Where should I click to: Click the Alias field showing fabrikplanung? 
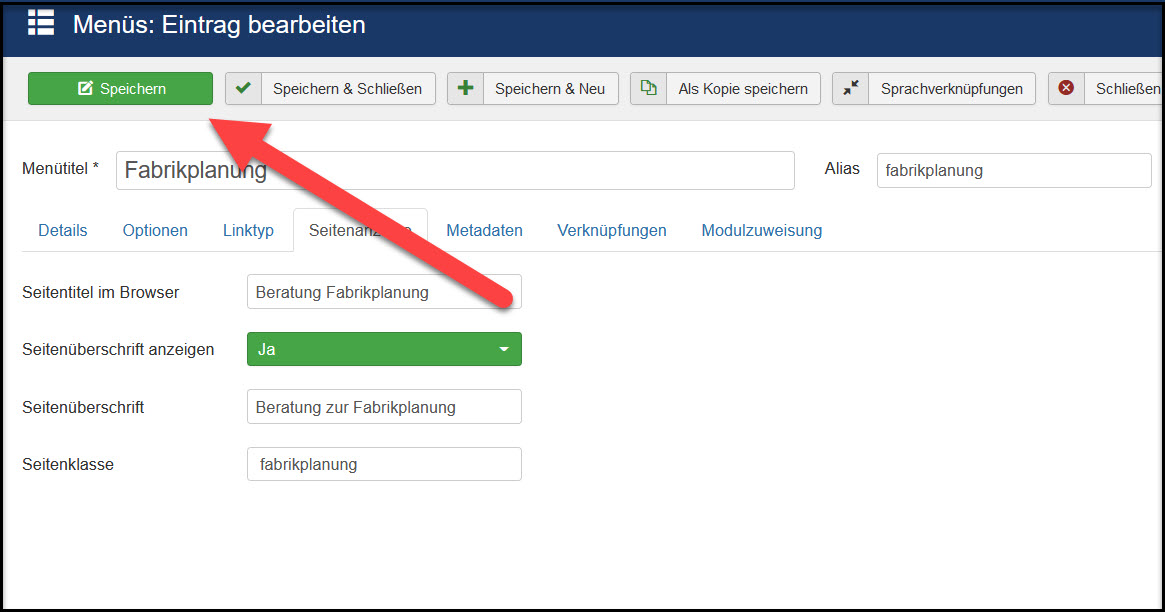pos(1013,170)
